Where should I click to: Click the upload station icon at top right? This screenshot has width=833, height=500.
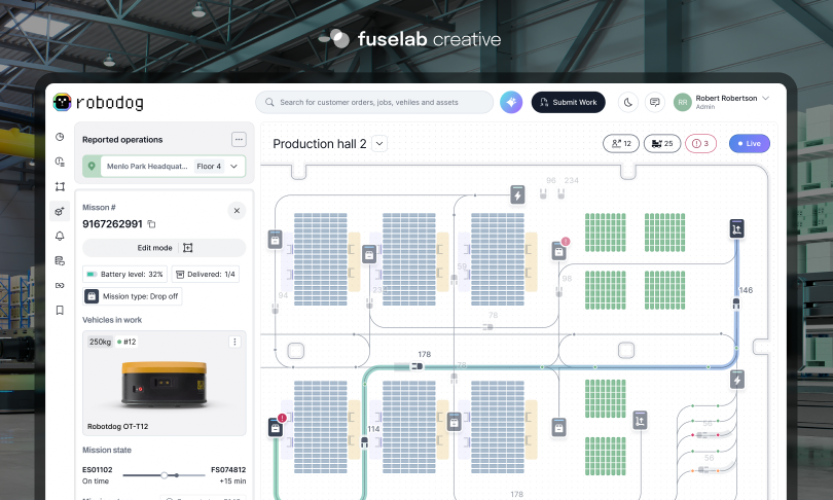[736, 228]
